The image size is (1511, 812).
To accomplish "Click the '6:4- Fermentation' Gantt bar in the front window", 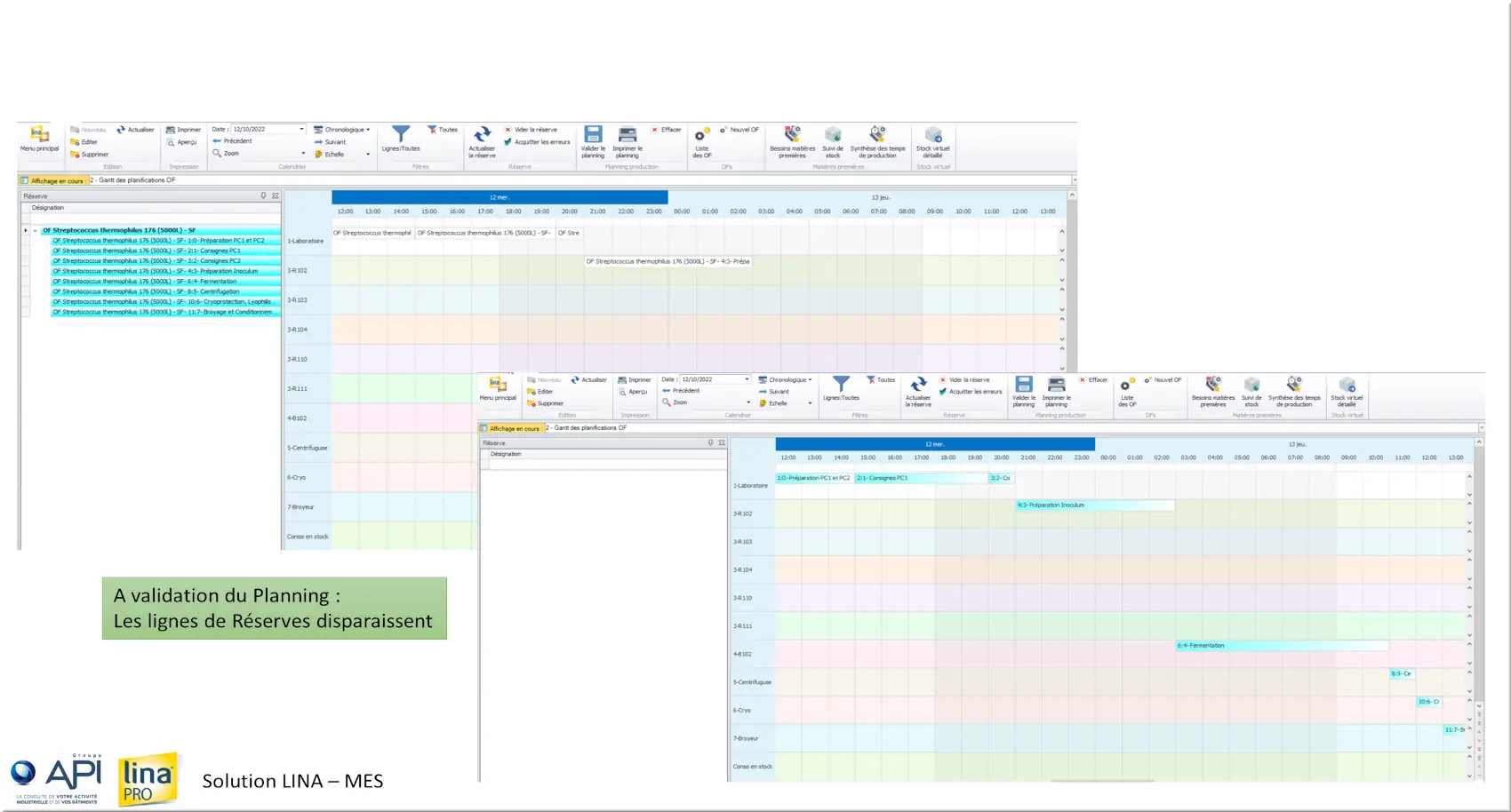I will click(1282, 646).
